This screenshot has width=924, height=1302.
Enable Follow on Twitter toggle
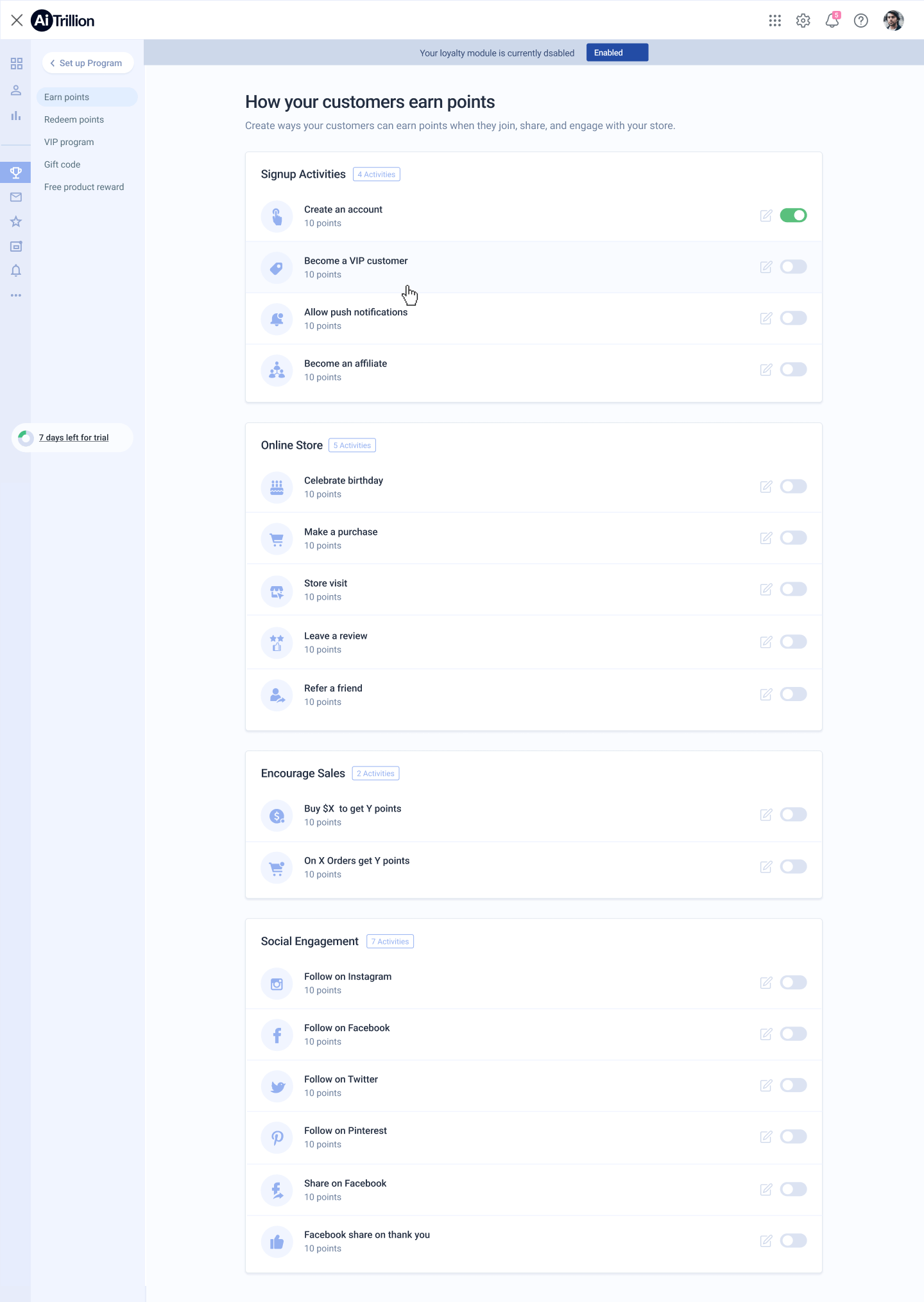coord(793,1085)
